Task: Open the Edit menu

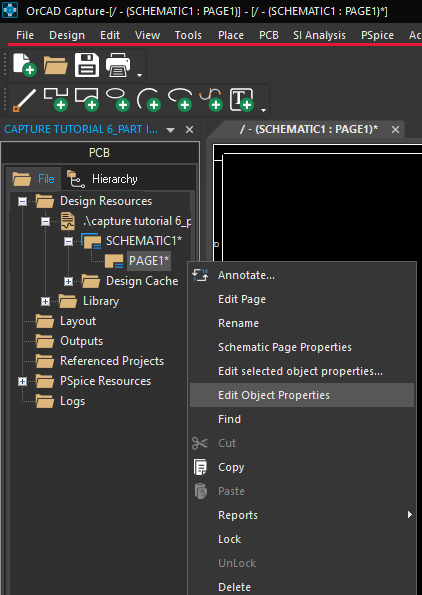Action: click(x=110, y=35)
